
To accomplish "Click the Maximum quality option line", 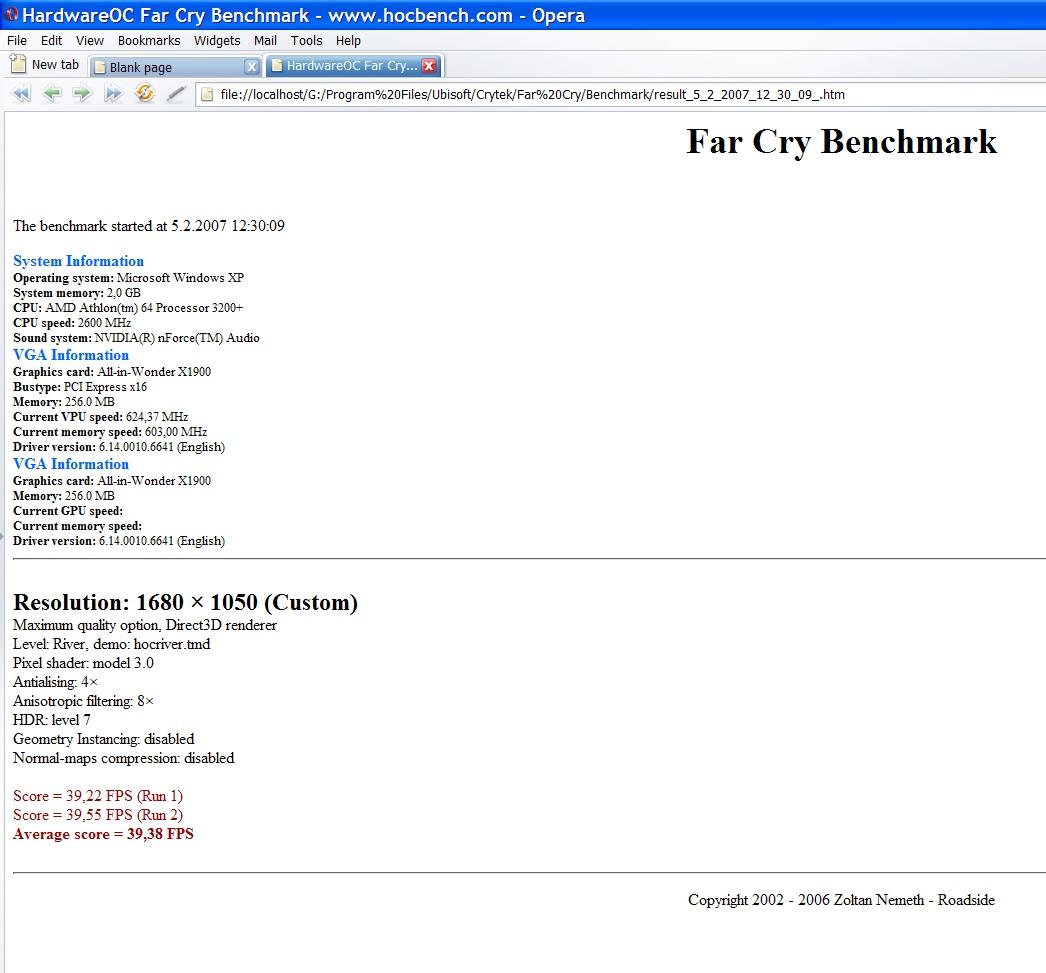I will point(145,626).
